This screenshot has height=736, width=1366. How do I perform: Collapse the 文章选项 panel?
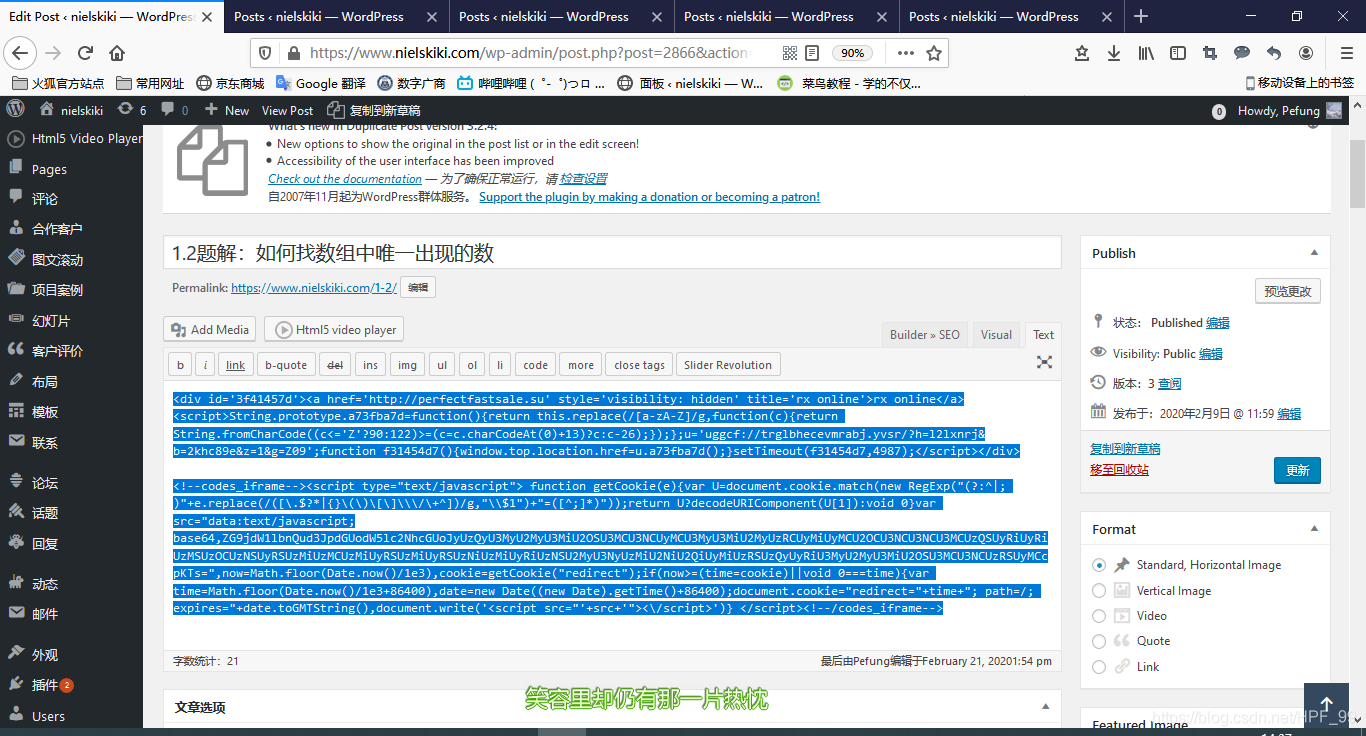pos(1045,707)
